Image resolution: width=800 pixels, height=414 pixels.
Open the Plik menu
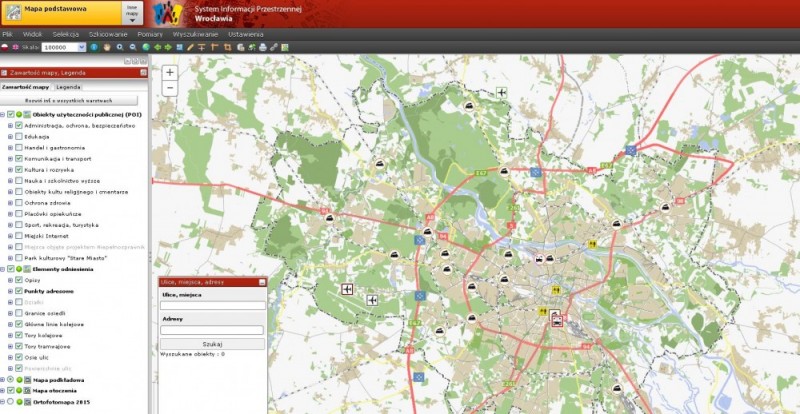(x=7, y=34)
